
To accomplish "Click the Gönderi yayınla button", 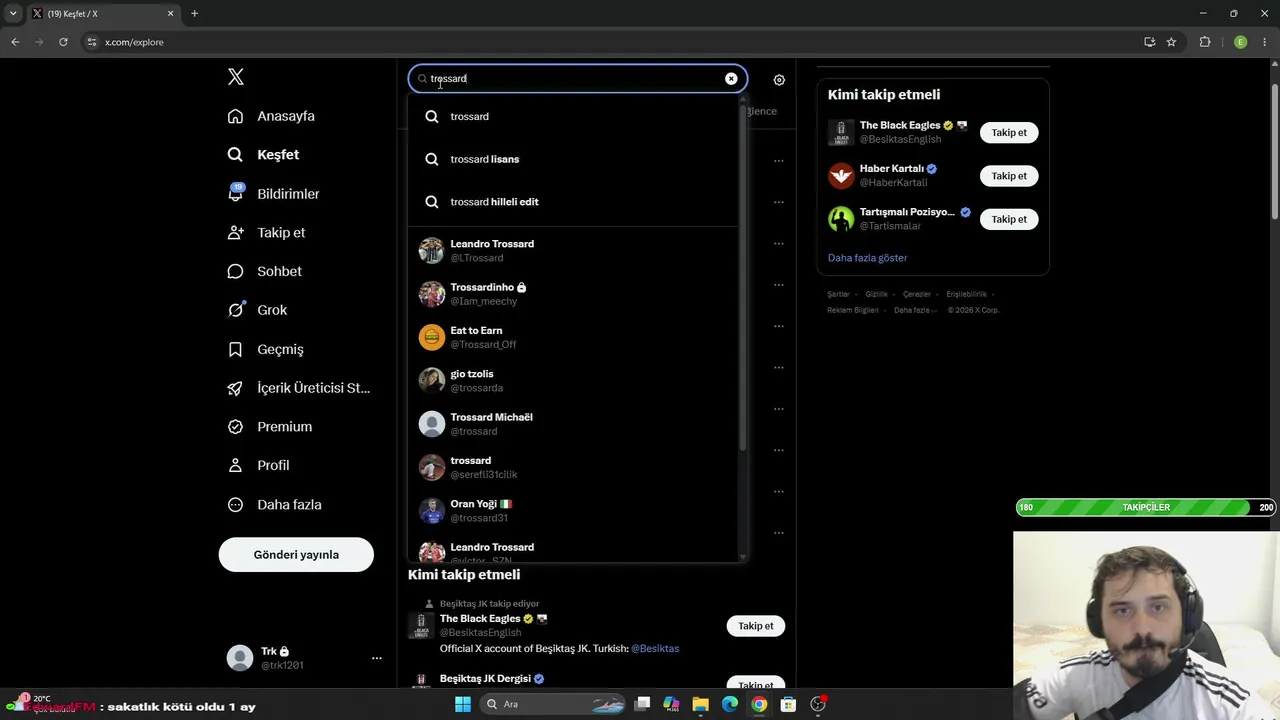I will (x=296, y=555).
